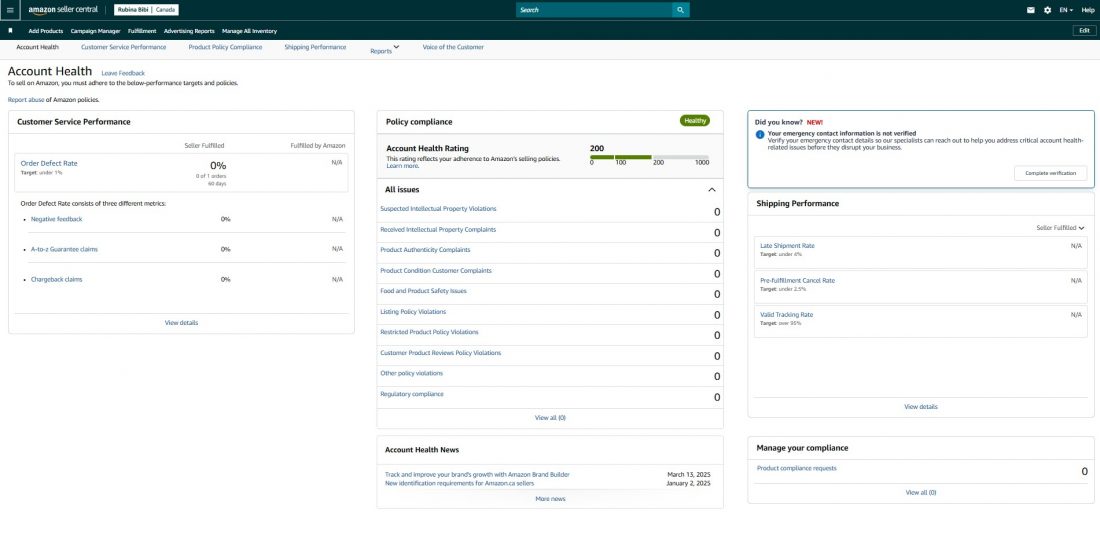
Task: Open the Order Defect Rate link
Action: pos(49,163)
